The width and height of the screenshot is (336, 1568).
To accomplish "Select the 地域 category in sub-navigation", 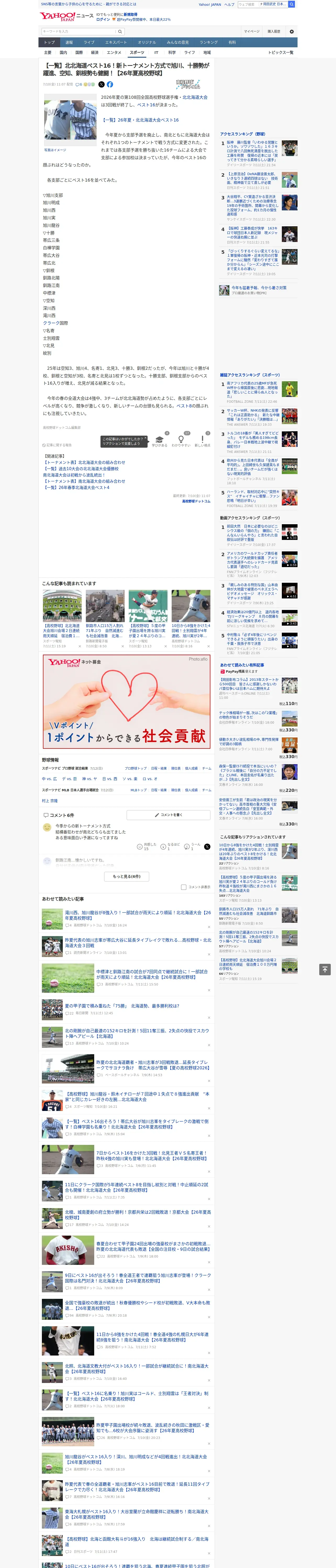I will pyautogui.click(x=207, y=53).
